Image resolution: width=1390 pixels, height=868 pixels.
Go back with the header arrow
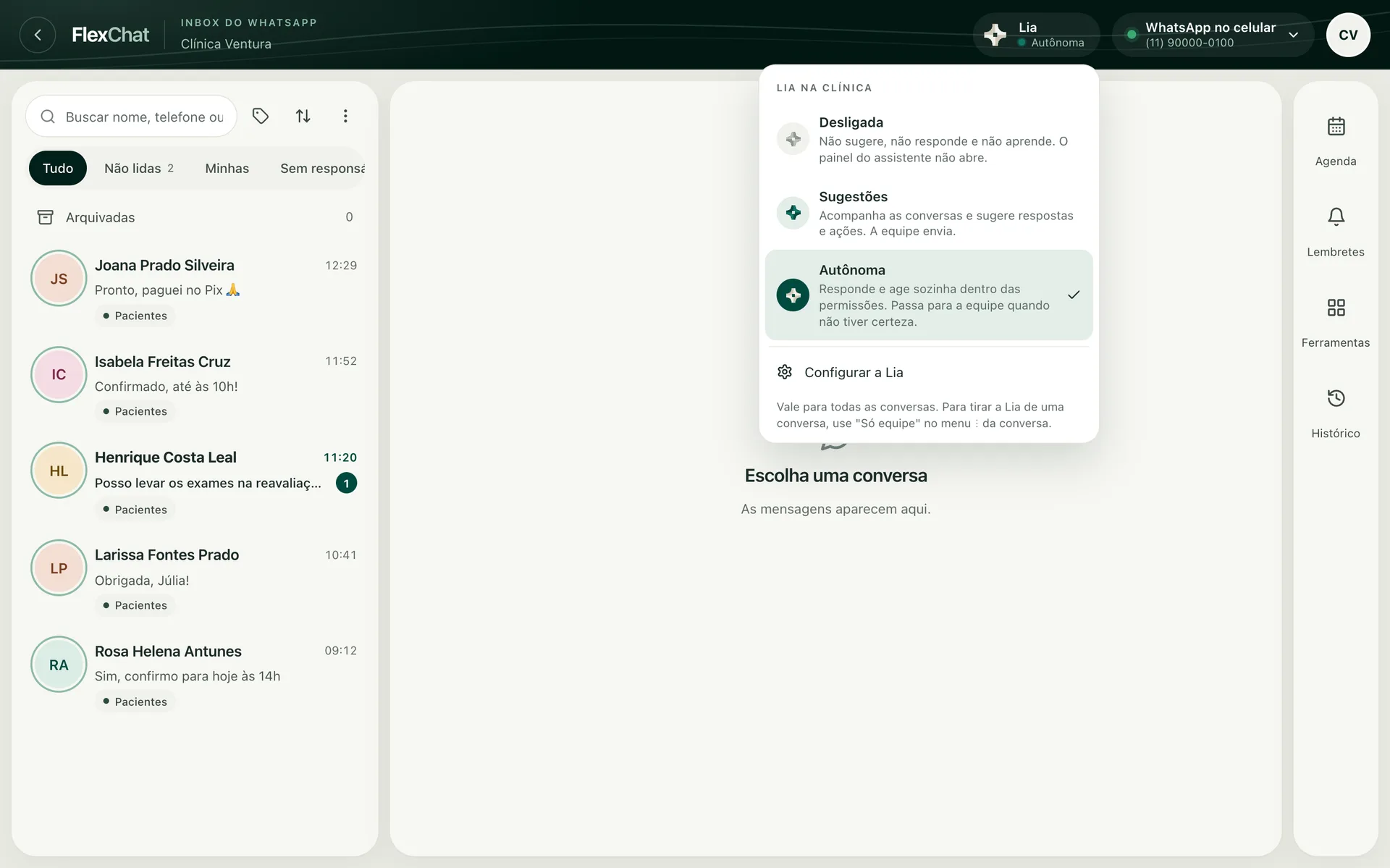[38, 35]
